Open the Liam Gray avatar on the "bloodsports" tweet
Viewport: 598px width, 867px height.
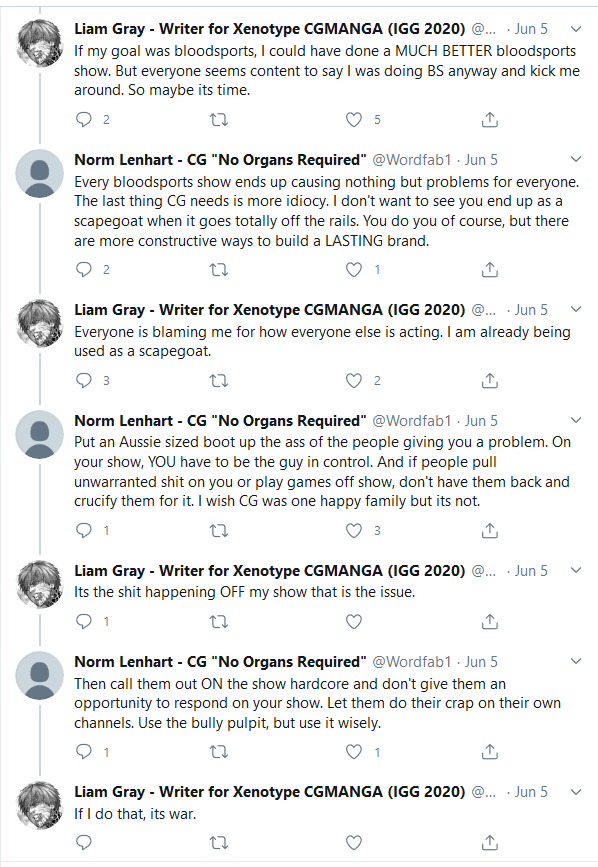click(x=40, y=43)
